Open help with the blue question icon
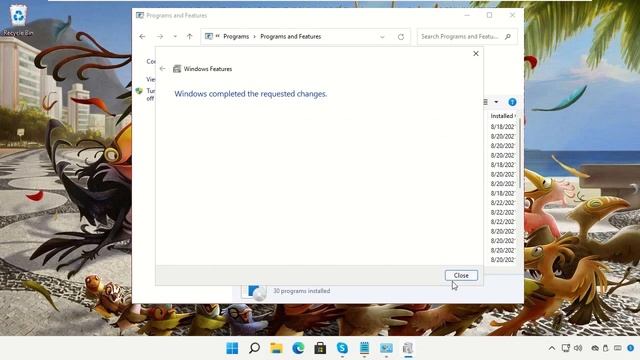Image resolution: width=640 pixels, height=360 pixels. point(512,102)
